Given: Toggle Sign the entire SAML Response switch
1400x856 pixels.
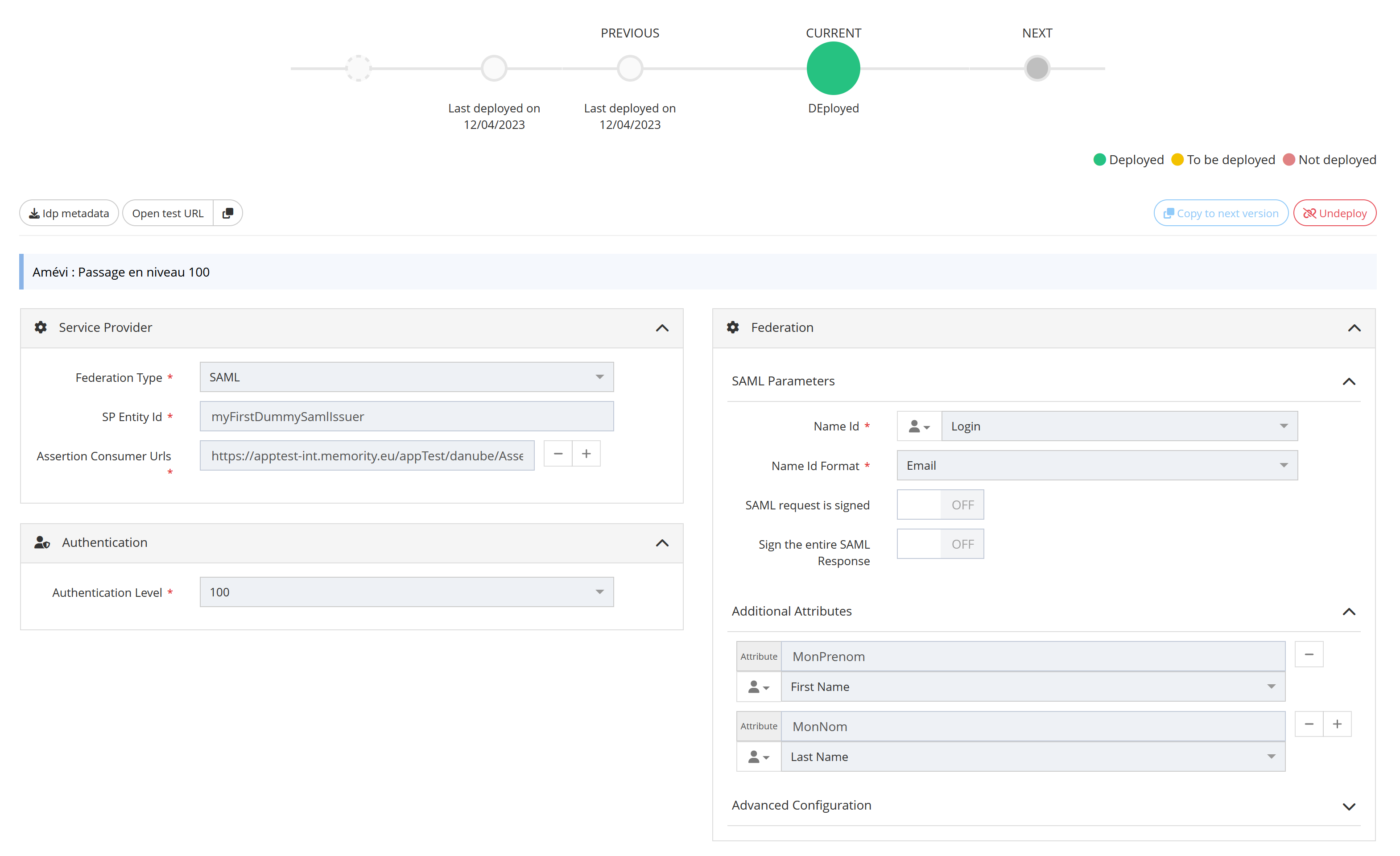Looking at the screenshot, I should click(940, 544).
